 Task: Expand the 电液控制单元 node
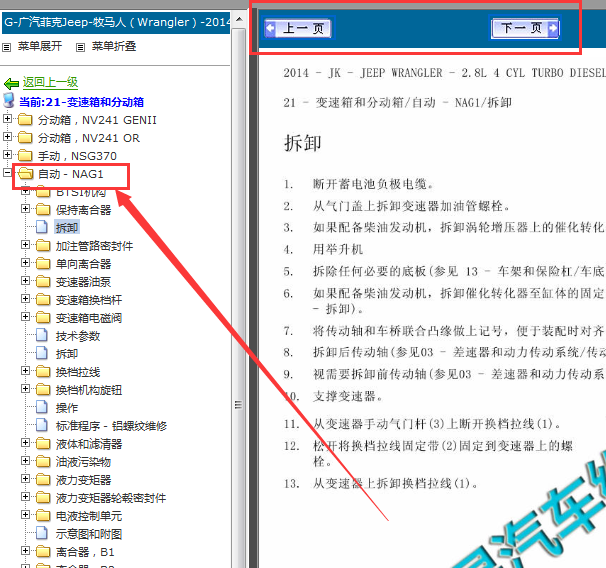click(x=25, y=515)
